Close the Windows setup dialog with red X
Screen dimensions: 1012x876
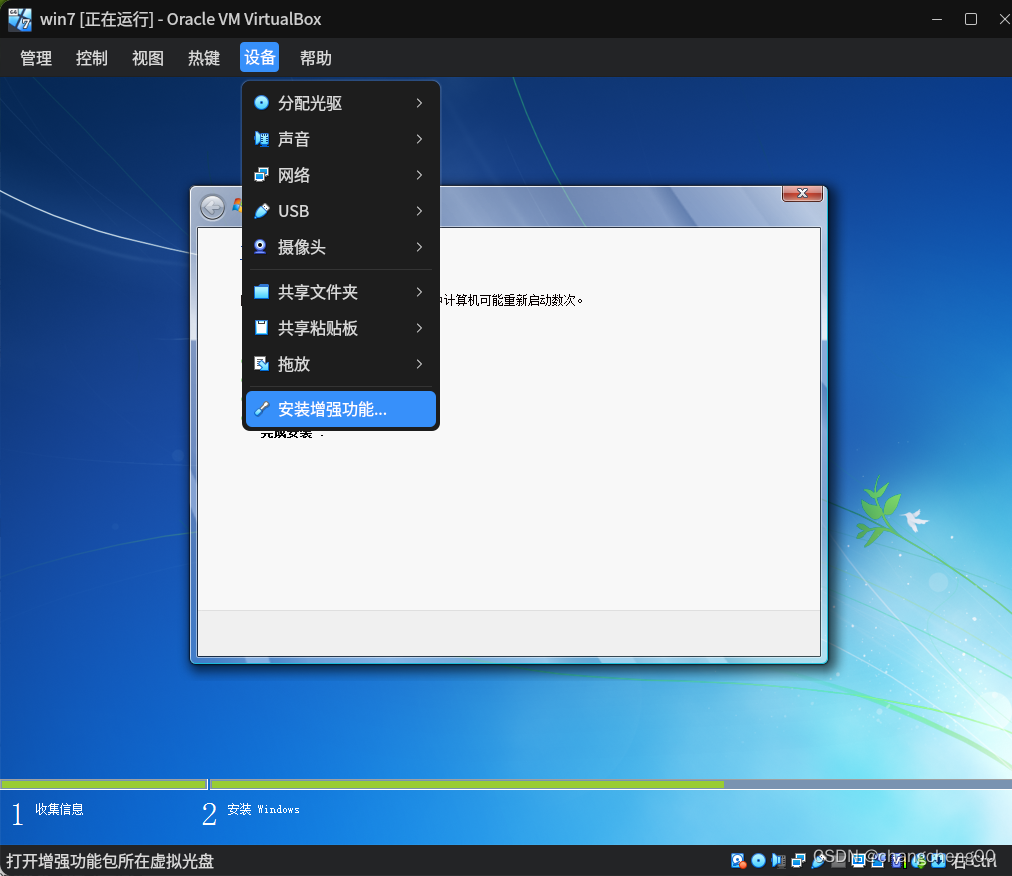802,193
